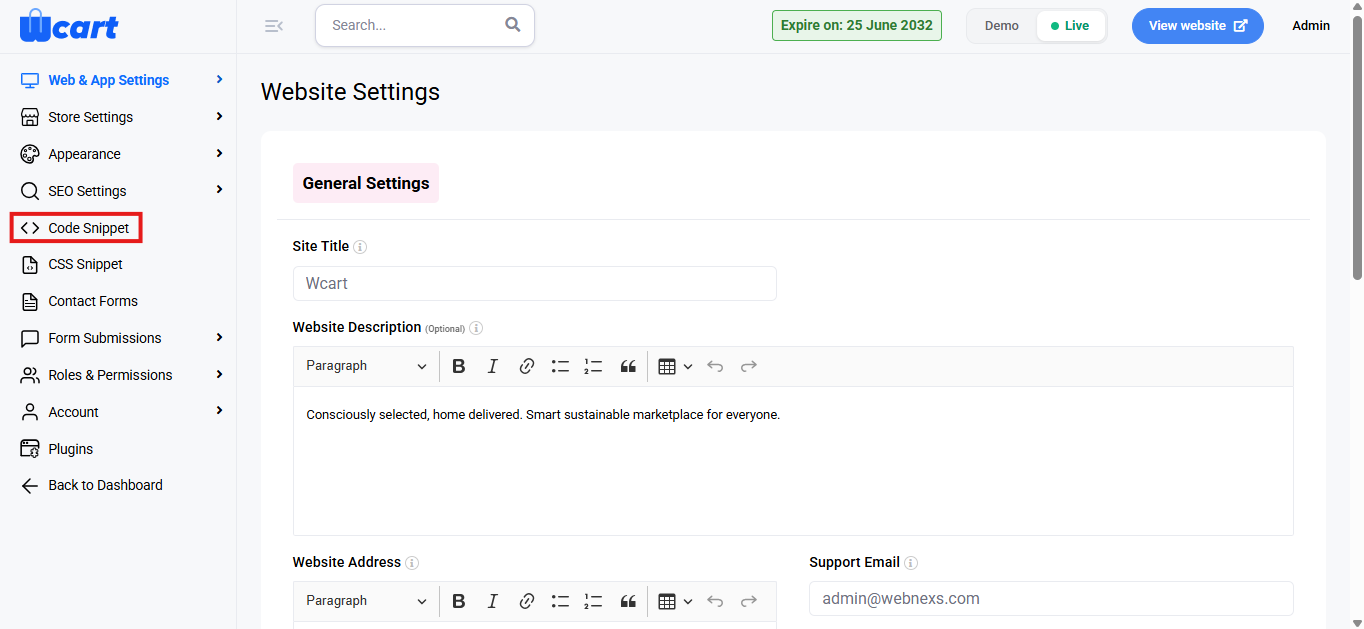The image size is (1364, 629).
Task: Expand Form Submissions chevron
Action: click(219, 337)
